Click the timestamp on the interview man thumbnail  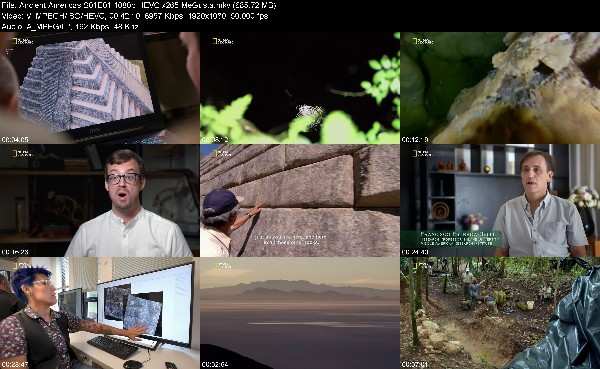415,252
